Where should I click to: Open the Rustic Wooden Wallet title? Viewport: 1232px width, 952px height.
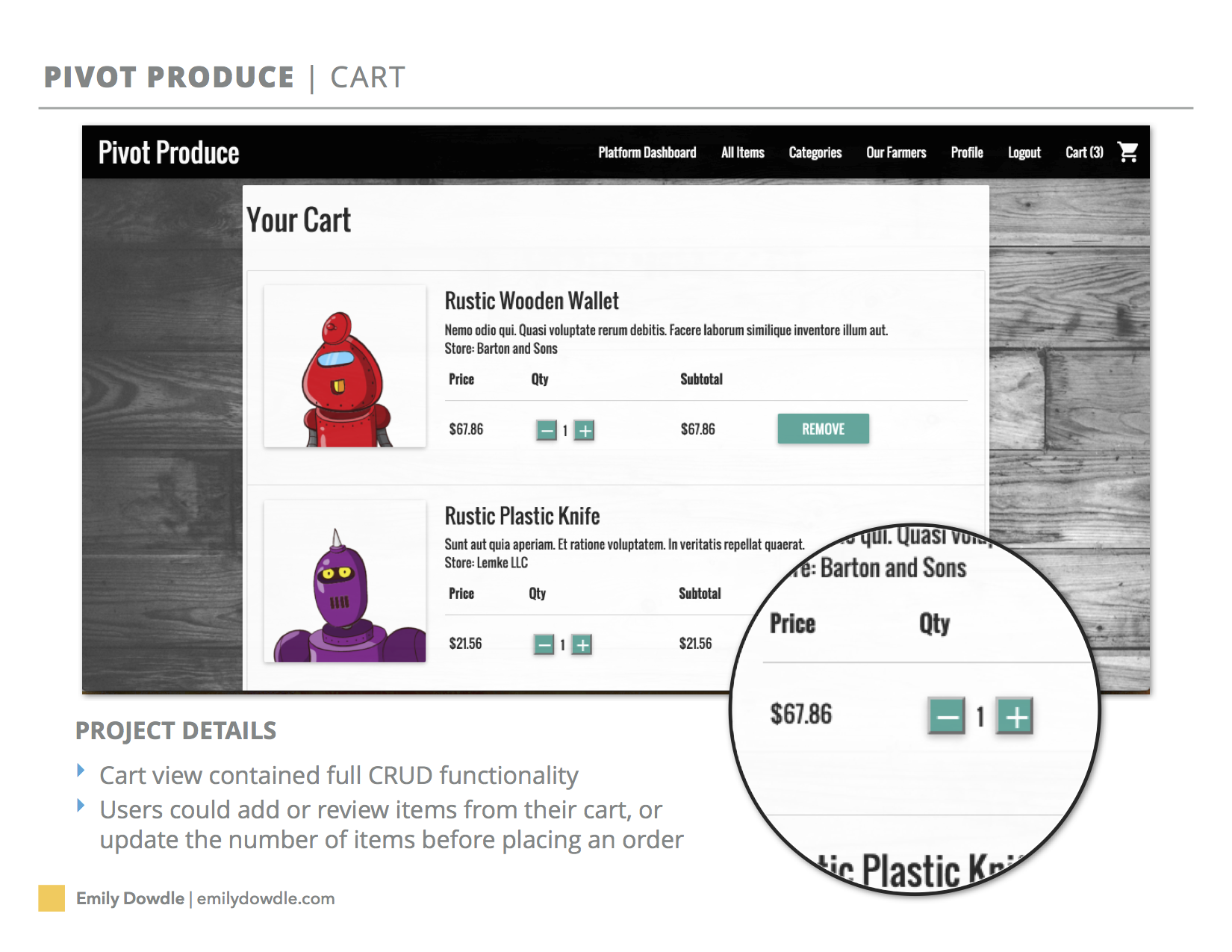coord(532,301)
